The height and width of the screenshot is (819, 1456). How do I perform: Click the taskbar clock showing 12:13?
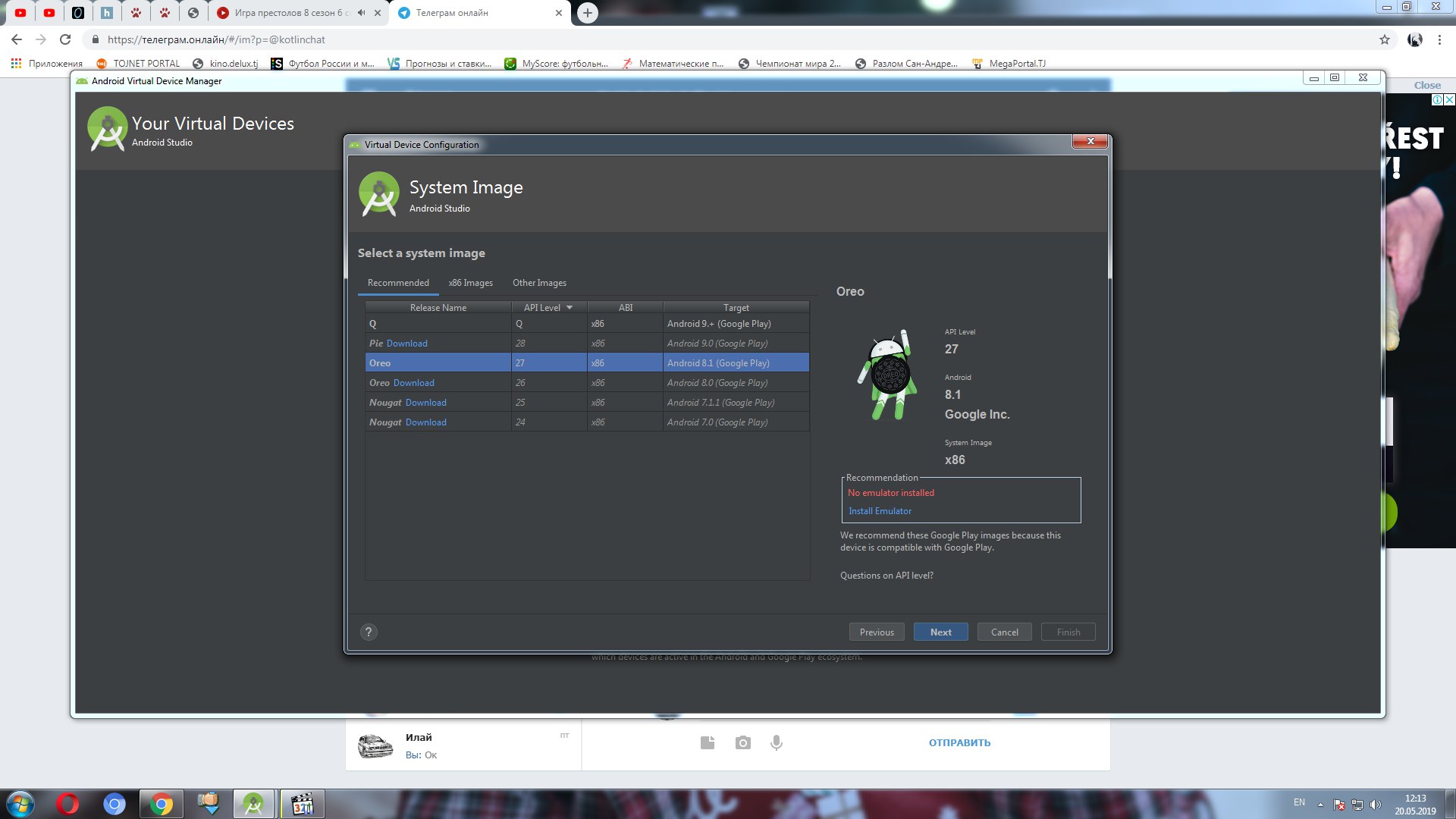click(1415, 805)
